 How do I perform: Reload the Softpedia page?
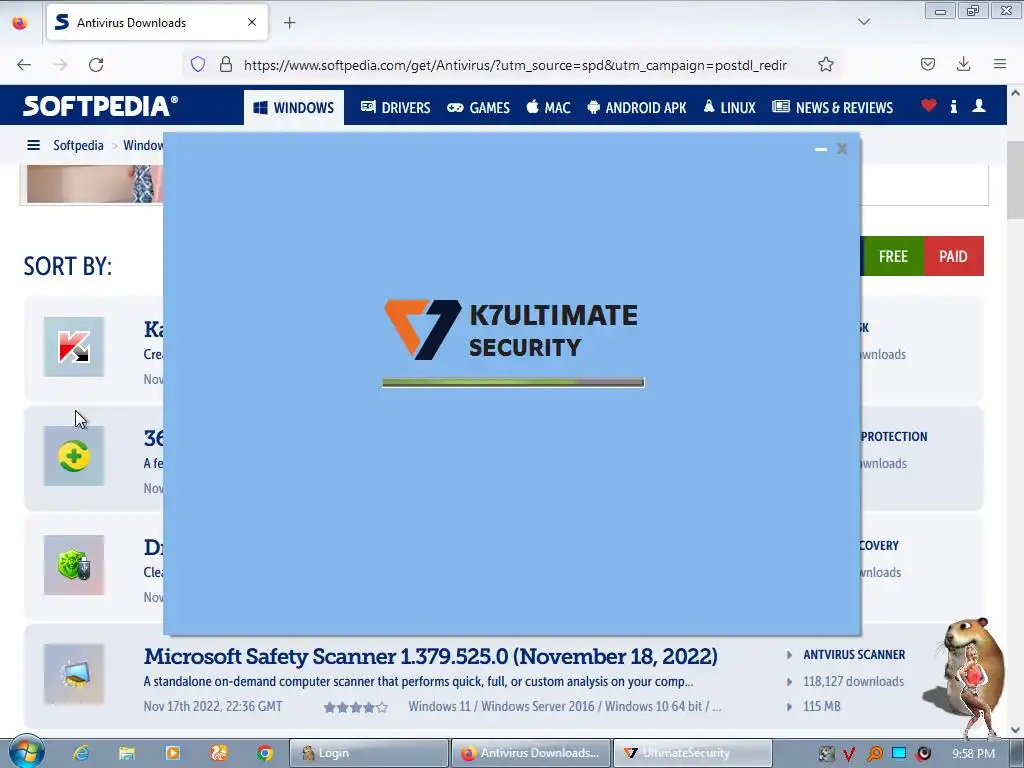tap(96, 65)
